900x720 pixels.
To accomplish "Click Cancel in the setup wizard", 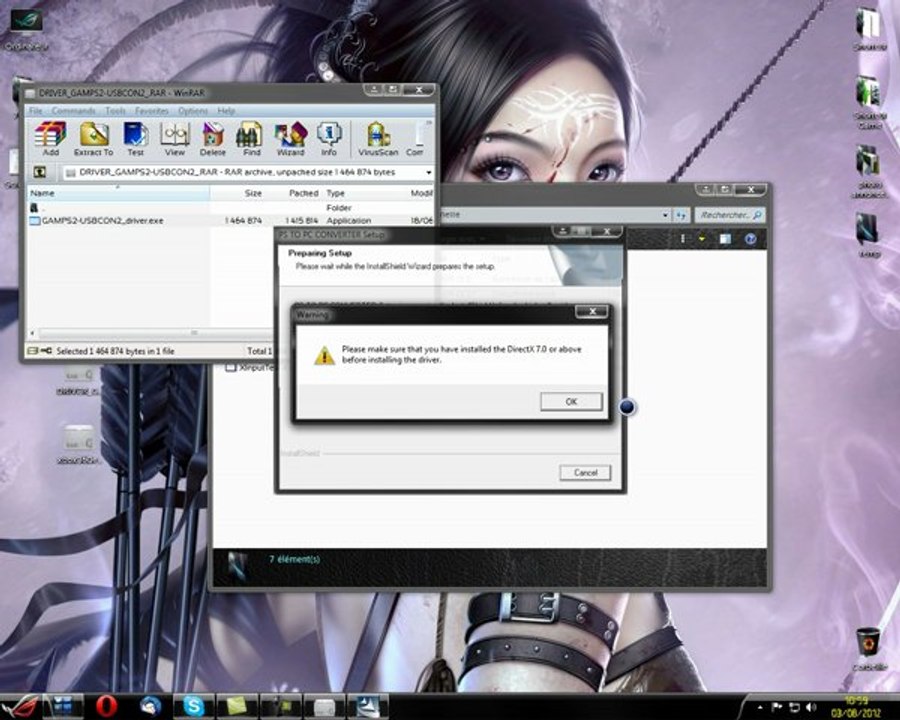I will point(585,473).
